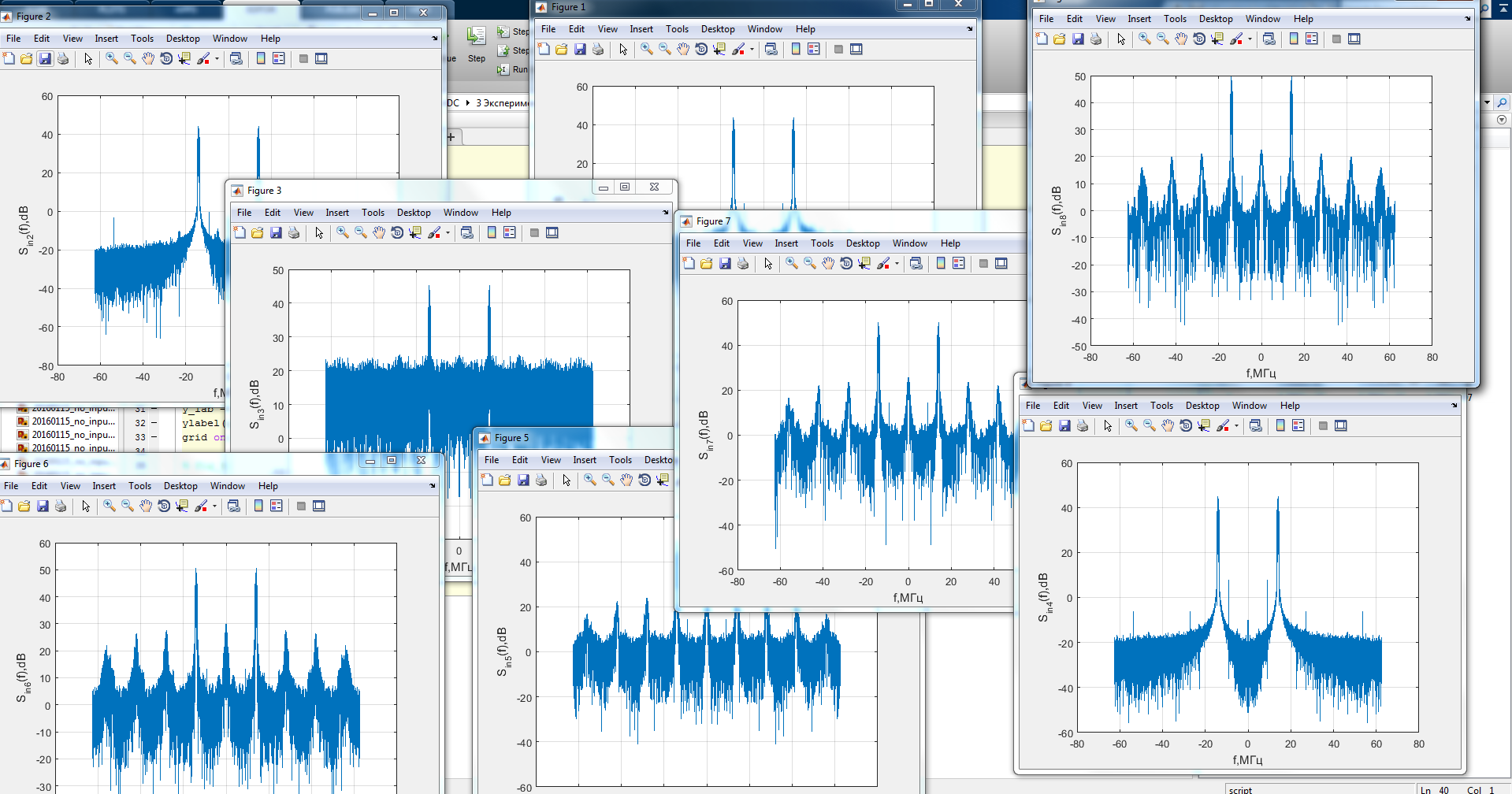Toggle Insert Legend in Figure 7 toolbar
1512x794 pixels.
click(x=958, y=263)
